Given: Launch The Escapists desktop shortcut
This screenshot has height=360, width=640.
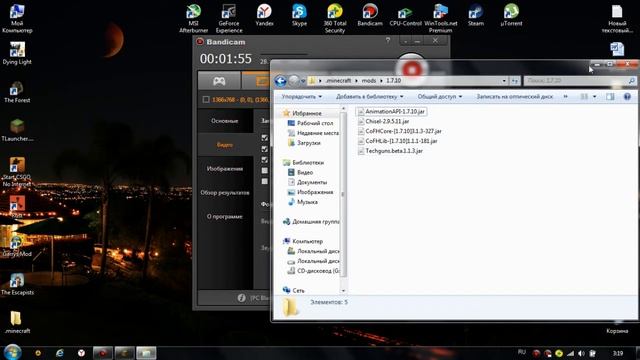Looking at the screenshot, I should tap(17, 284).
